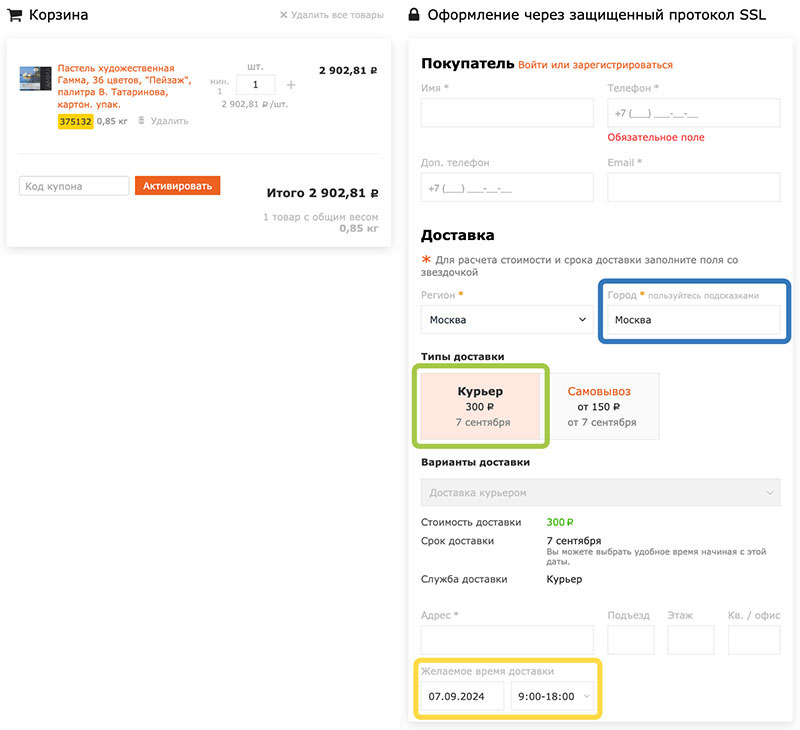Click the plus icon to increase quantity
Image resolution: width=800 pixels, height=730 pixels.
point(291,86)
